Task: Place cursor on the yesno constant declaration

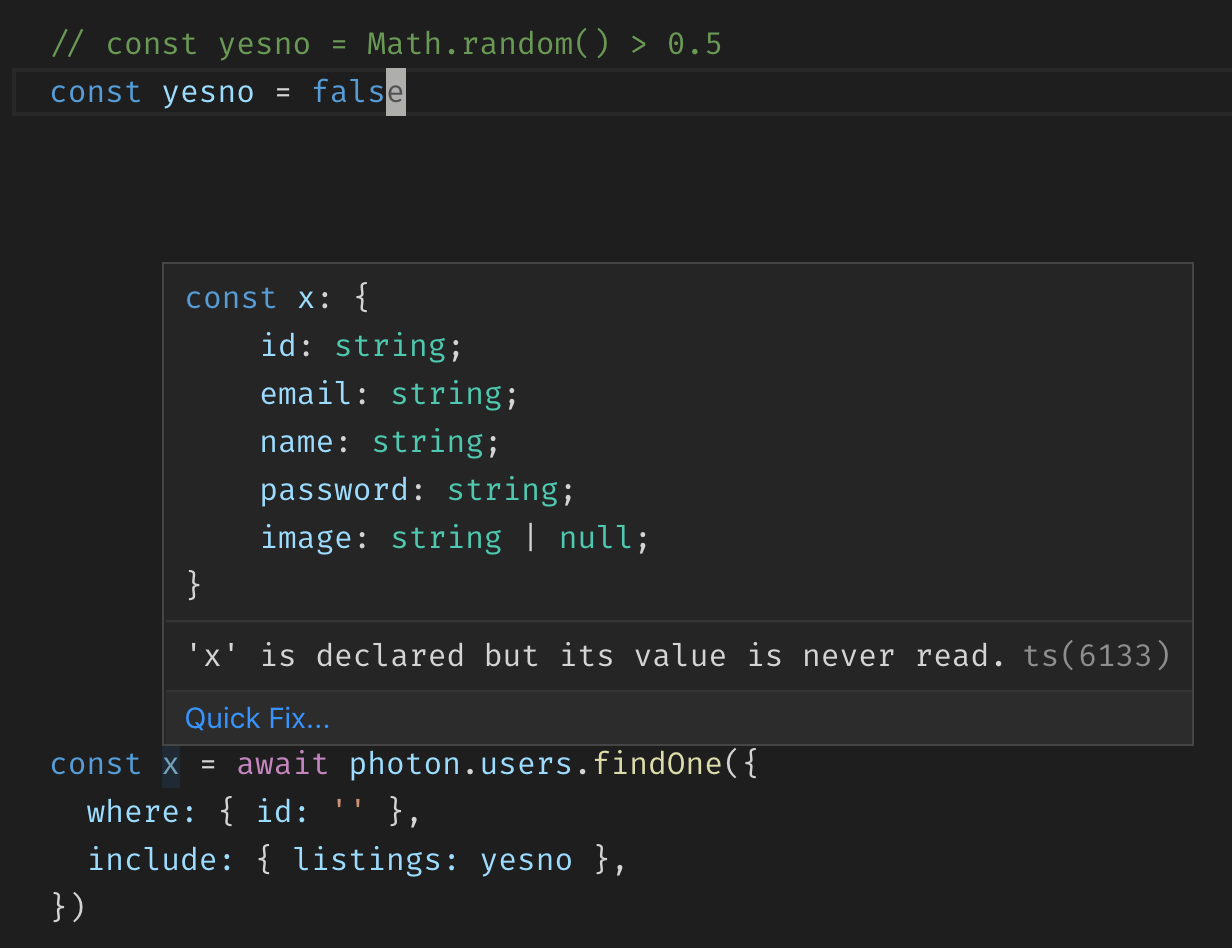Action: (208, 91)
